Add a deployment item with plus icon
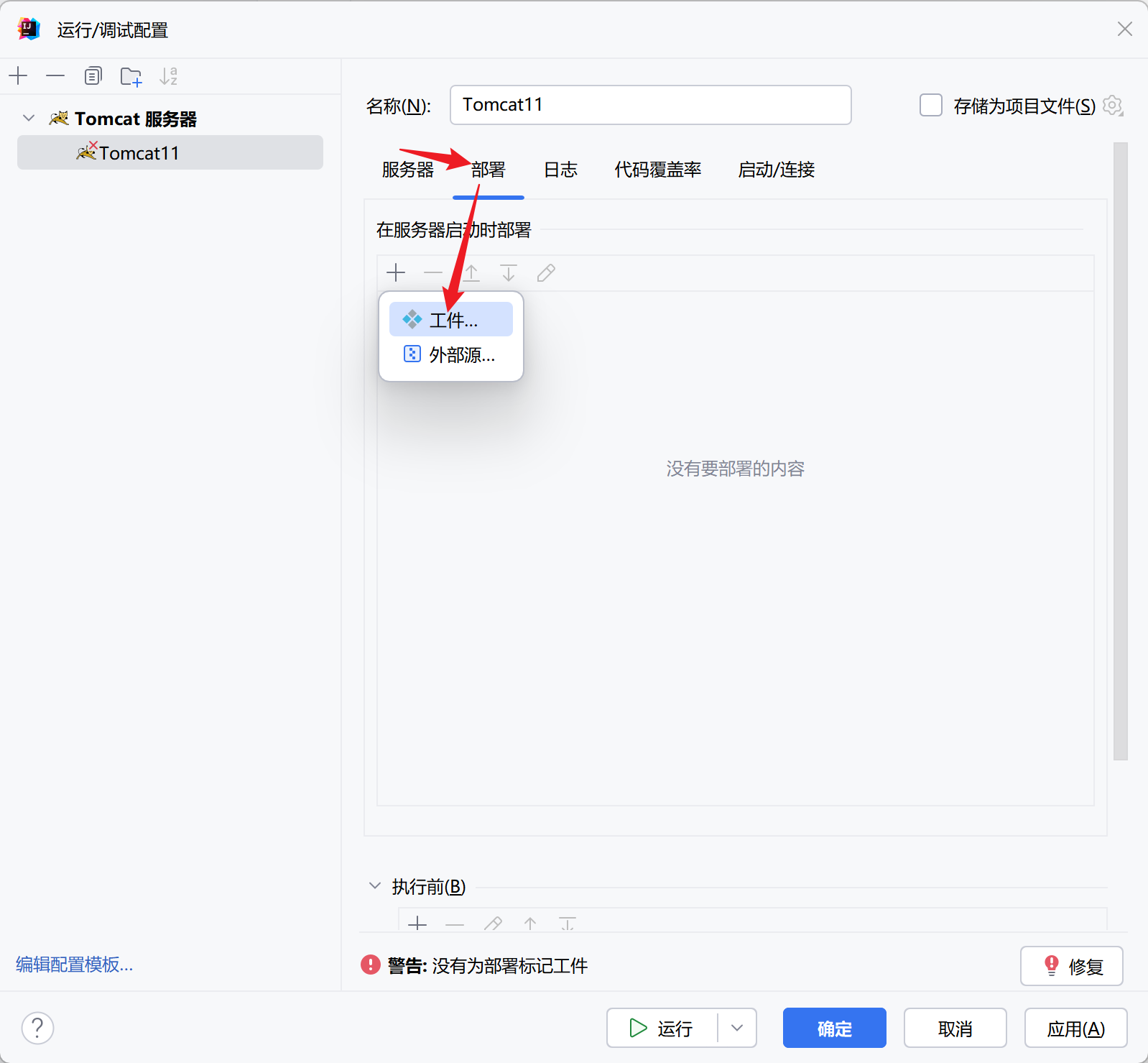 point(396,272)
